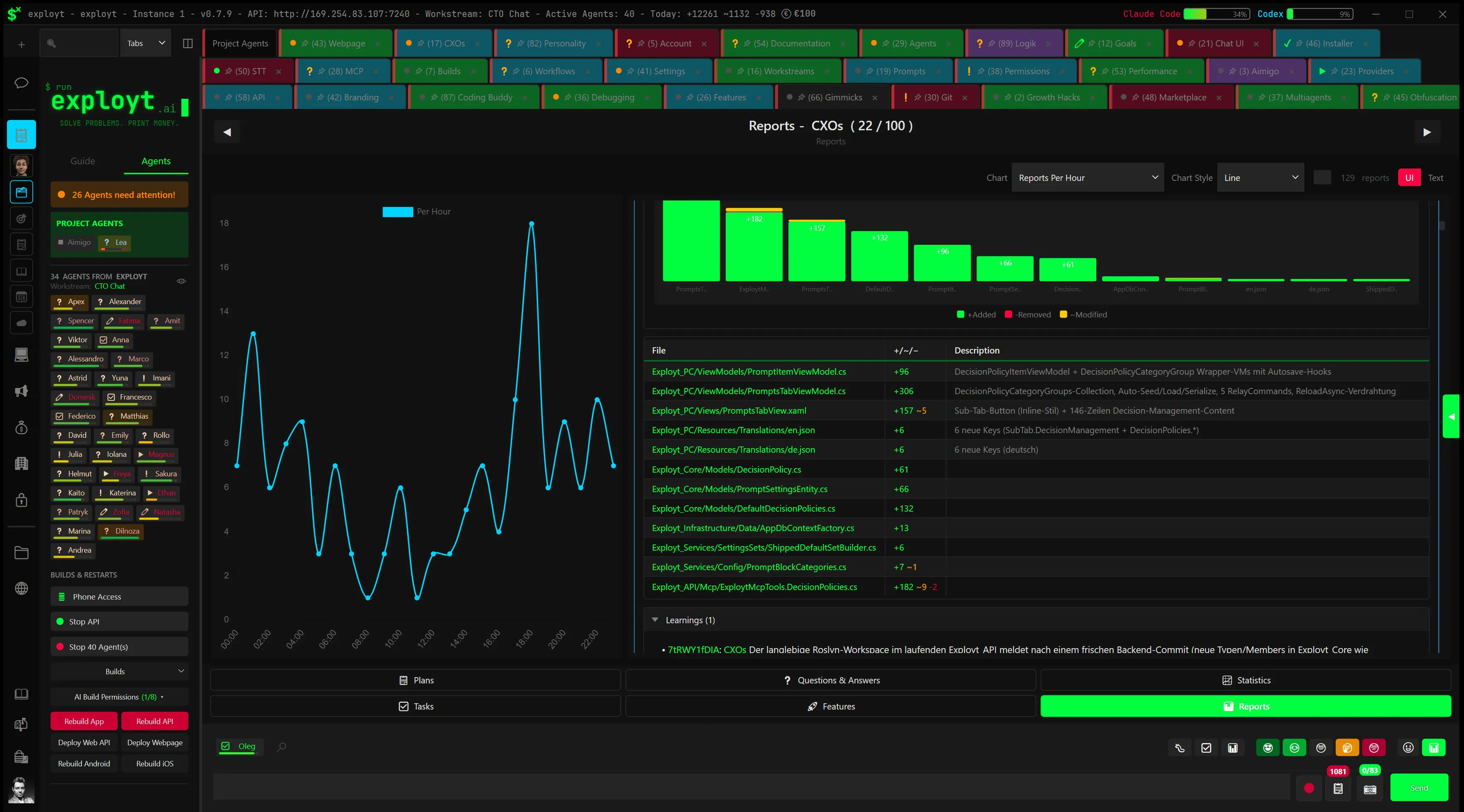This screenshot has height=812, width=1464.
Task: Toggle Stop 40 Agent(s)
Action: point(120,646)
